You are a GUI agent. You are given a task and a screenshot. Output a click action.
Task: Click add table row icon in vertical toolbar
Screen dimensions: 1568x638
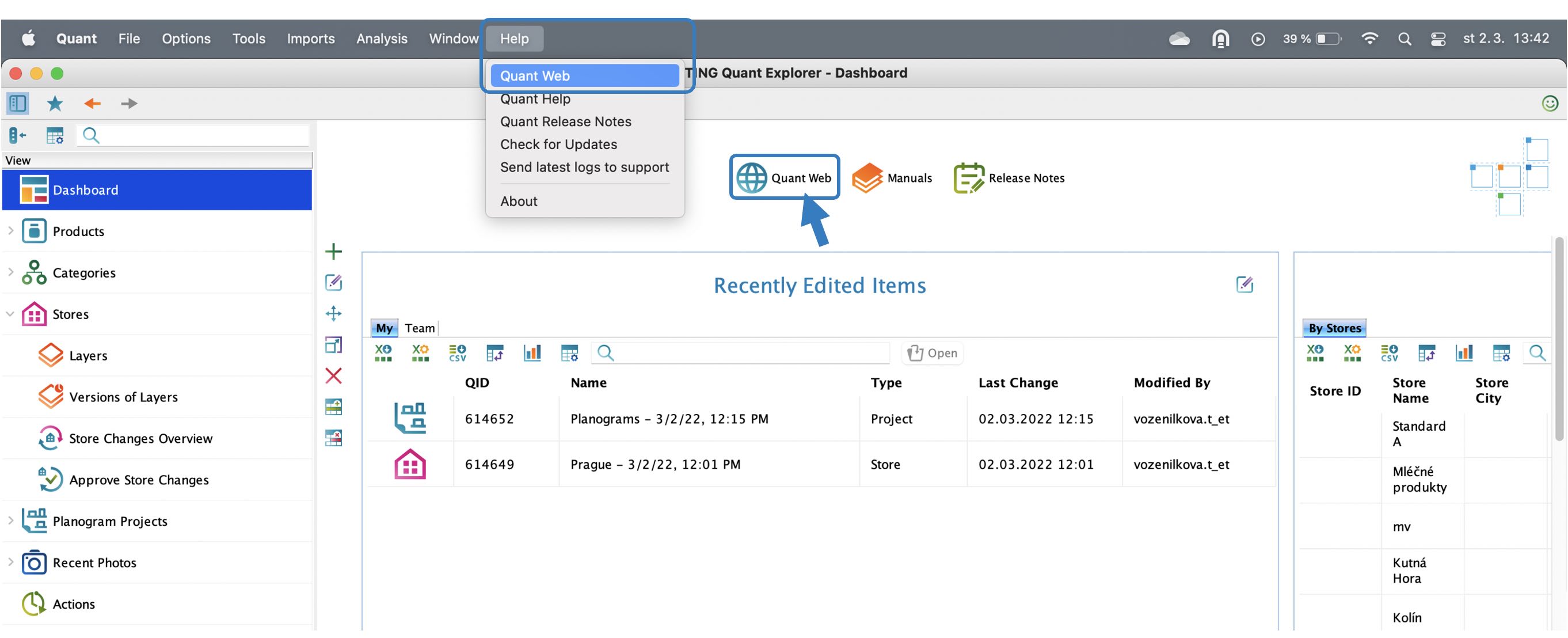[x=333, y=407]
